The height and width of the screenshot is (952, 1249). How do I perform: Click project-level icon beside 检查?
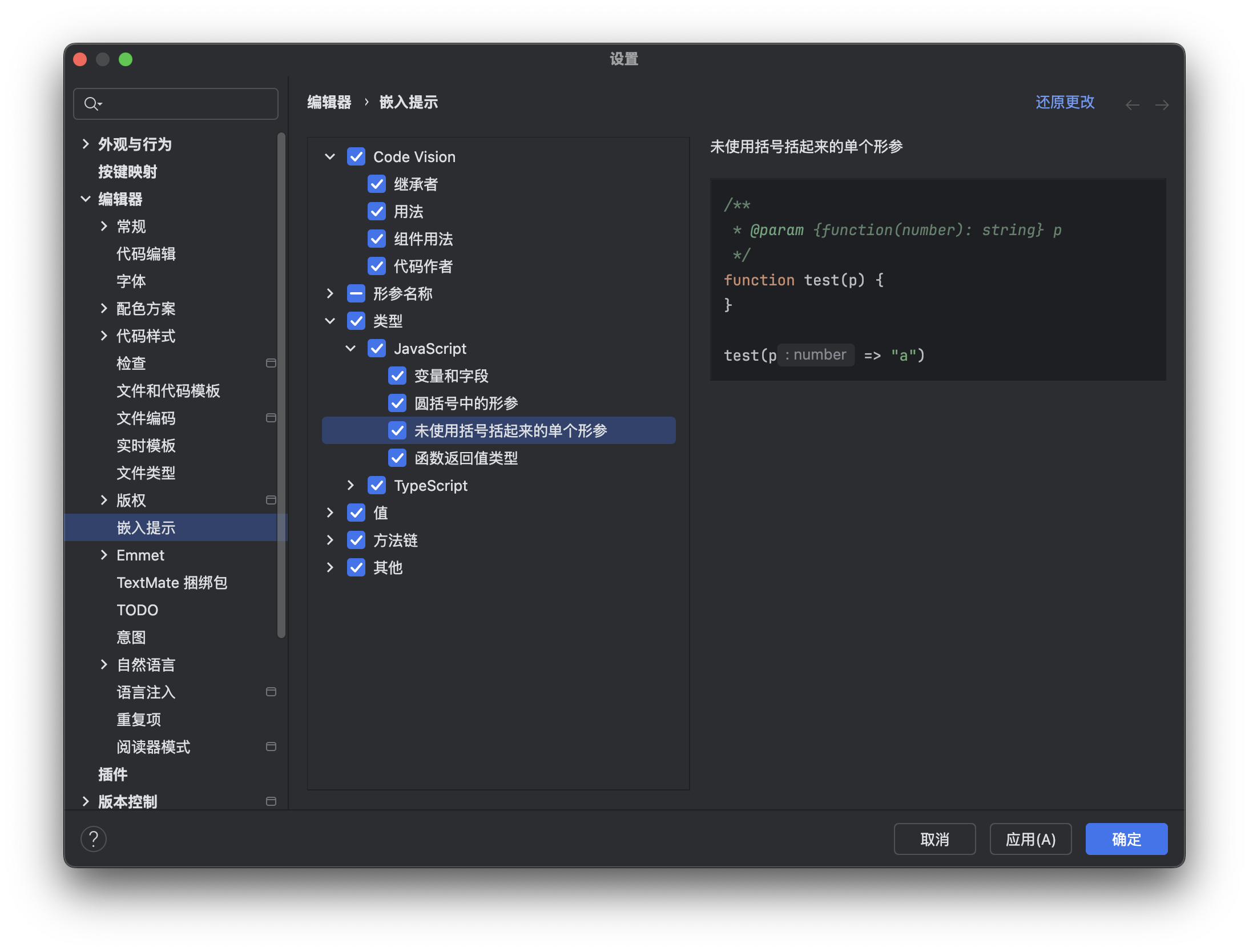tap(271, 363)
